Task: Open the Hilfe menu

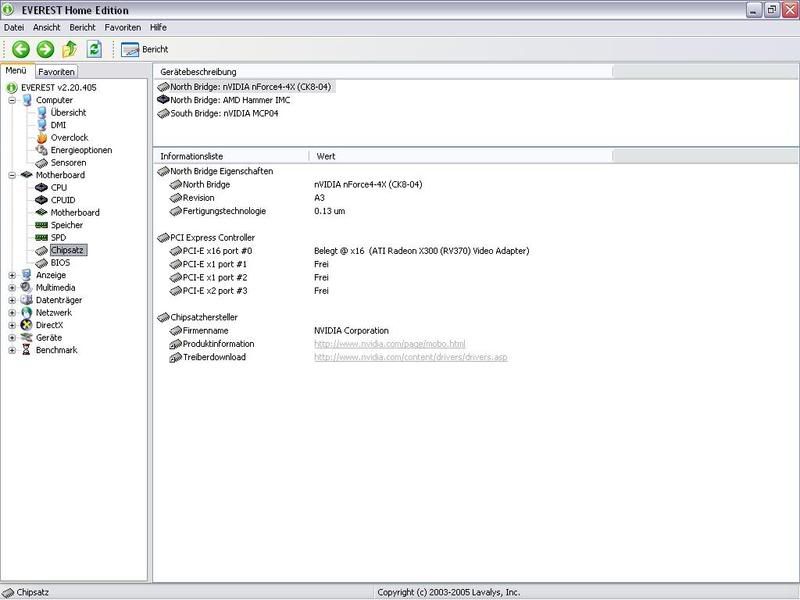Action: [x=158, y=28]
